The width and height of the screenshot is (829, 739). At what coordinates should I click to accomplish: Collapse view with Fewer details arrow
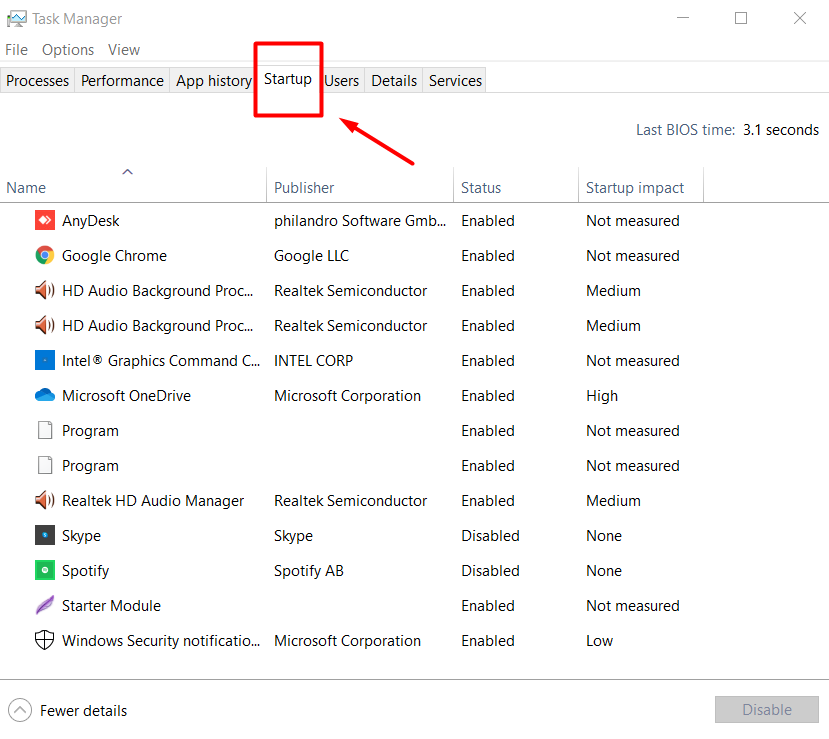(20, 710)
